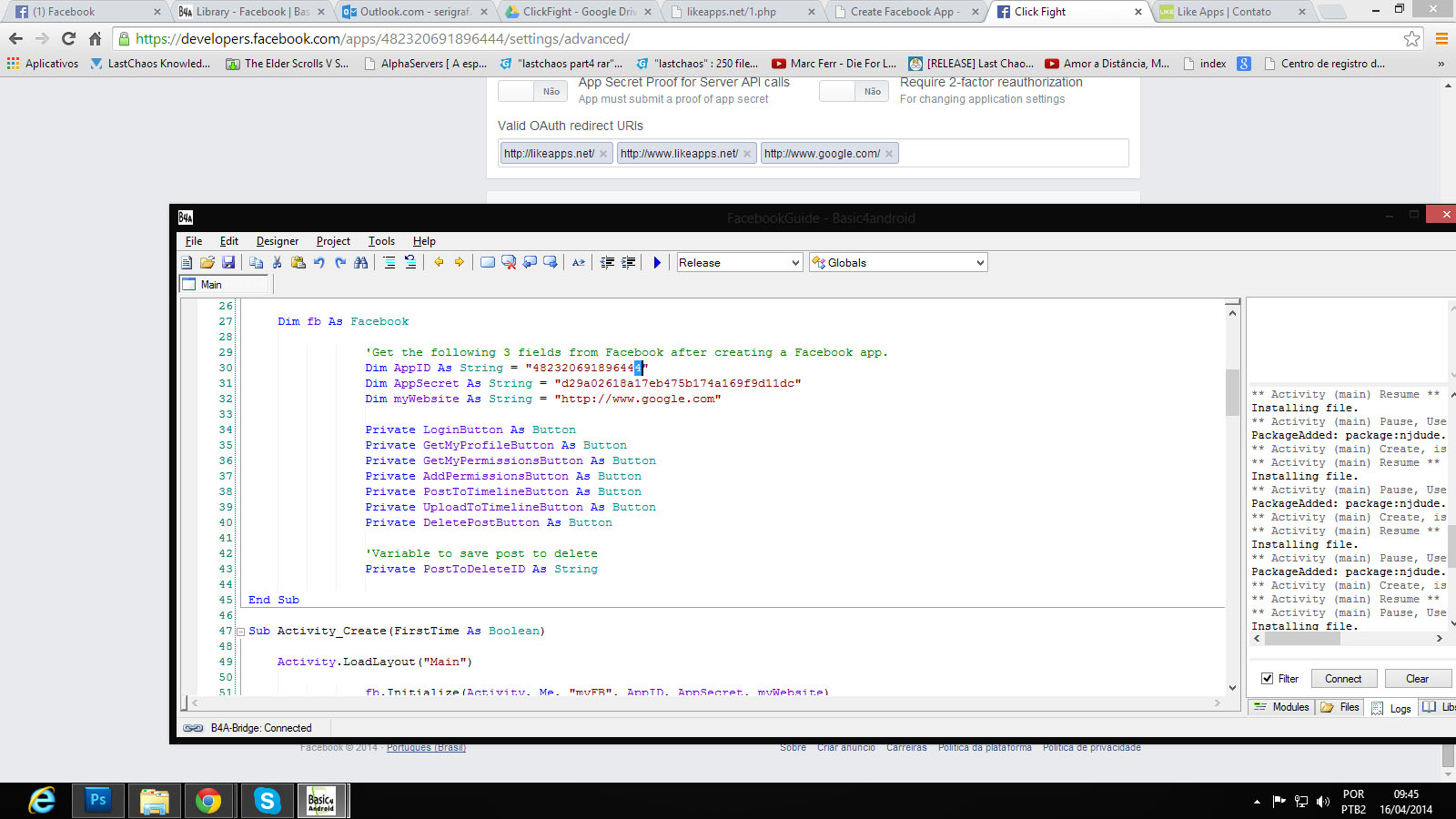The height and width of the screenshot is (819, 1456).
Task: Click the code editor scroll-down arrow
Action: (x=1232, y=688)
